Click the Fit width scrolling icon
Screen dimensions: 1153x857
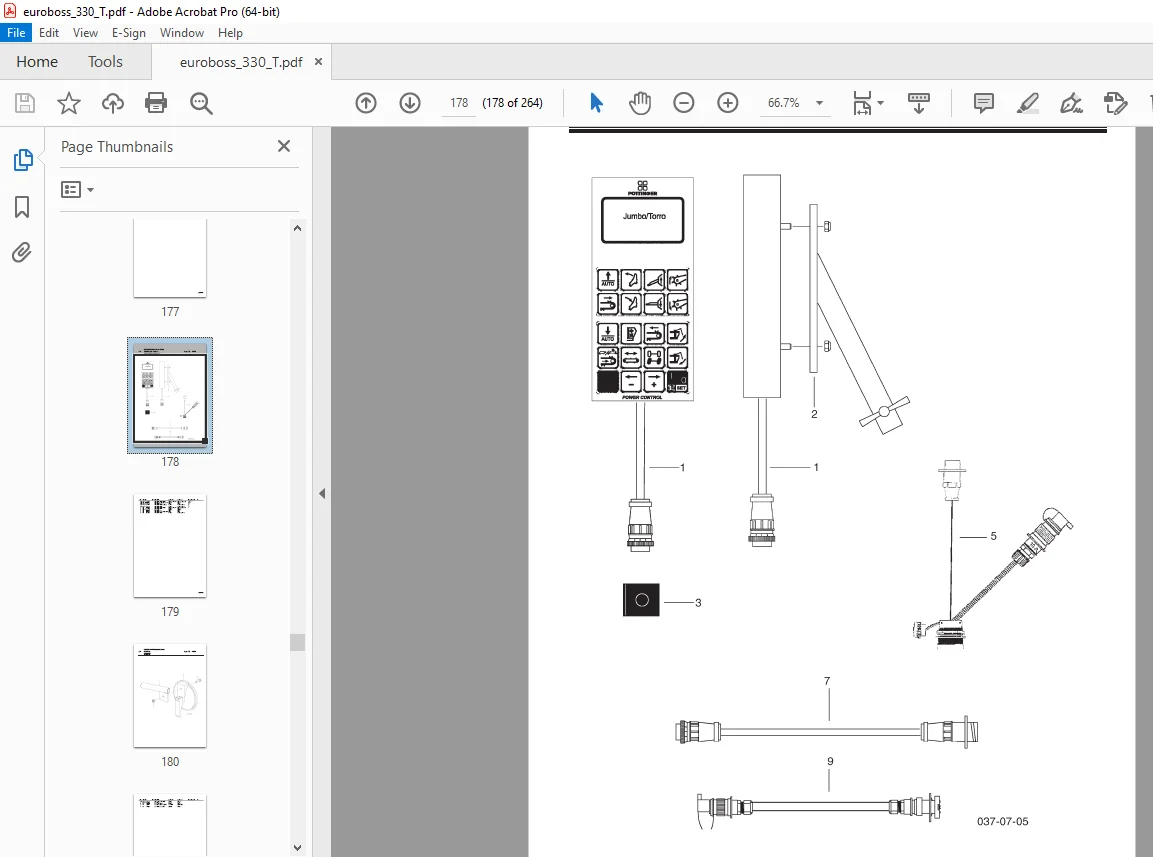pos(863,103)
